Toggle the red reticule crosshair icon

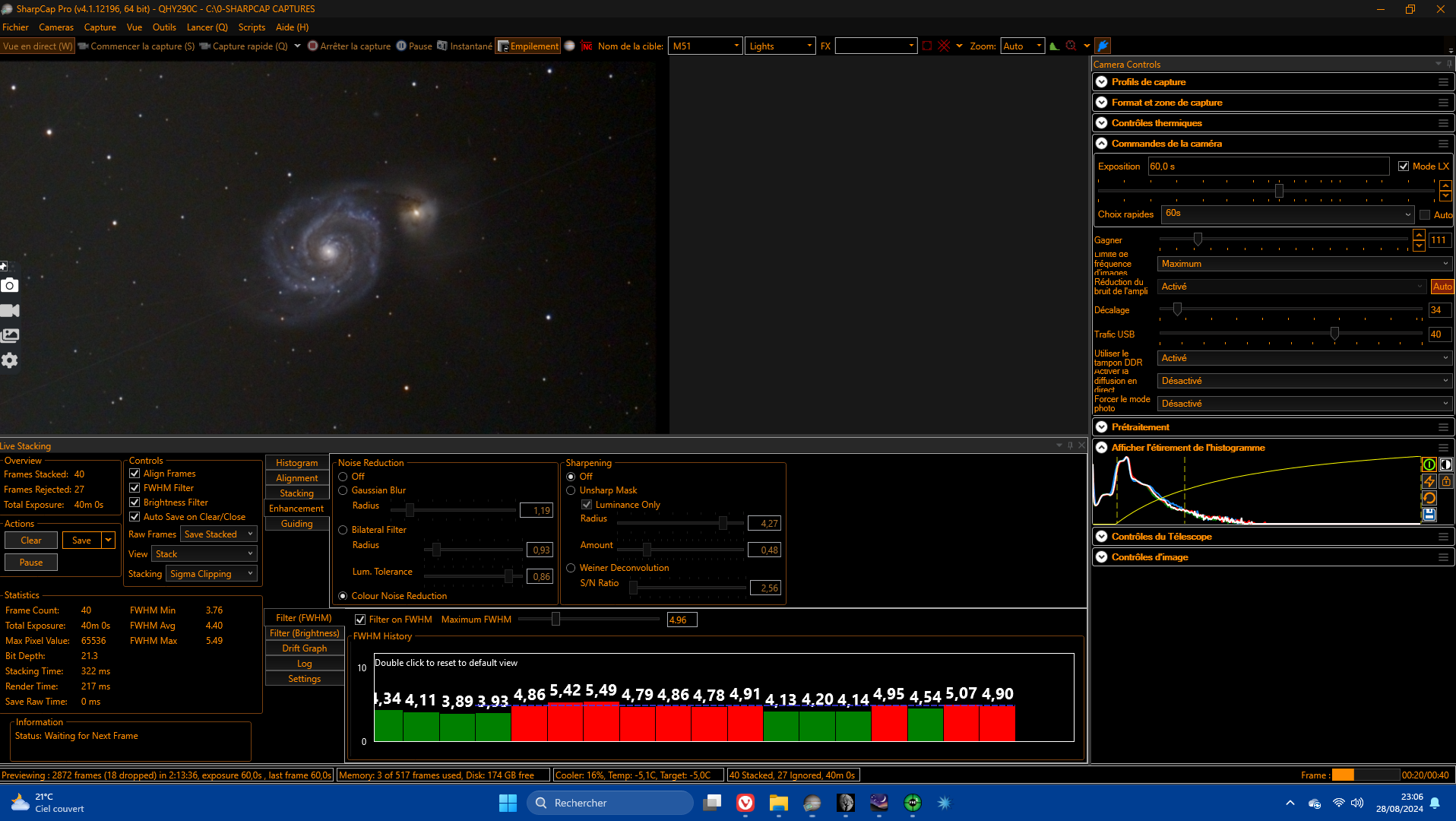(944, 46)
